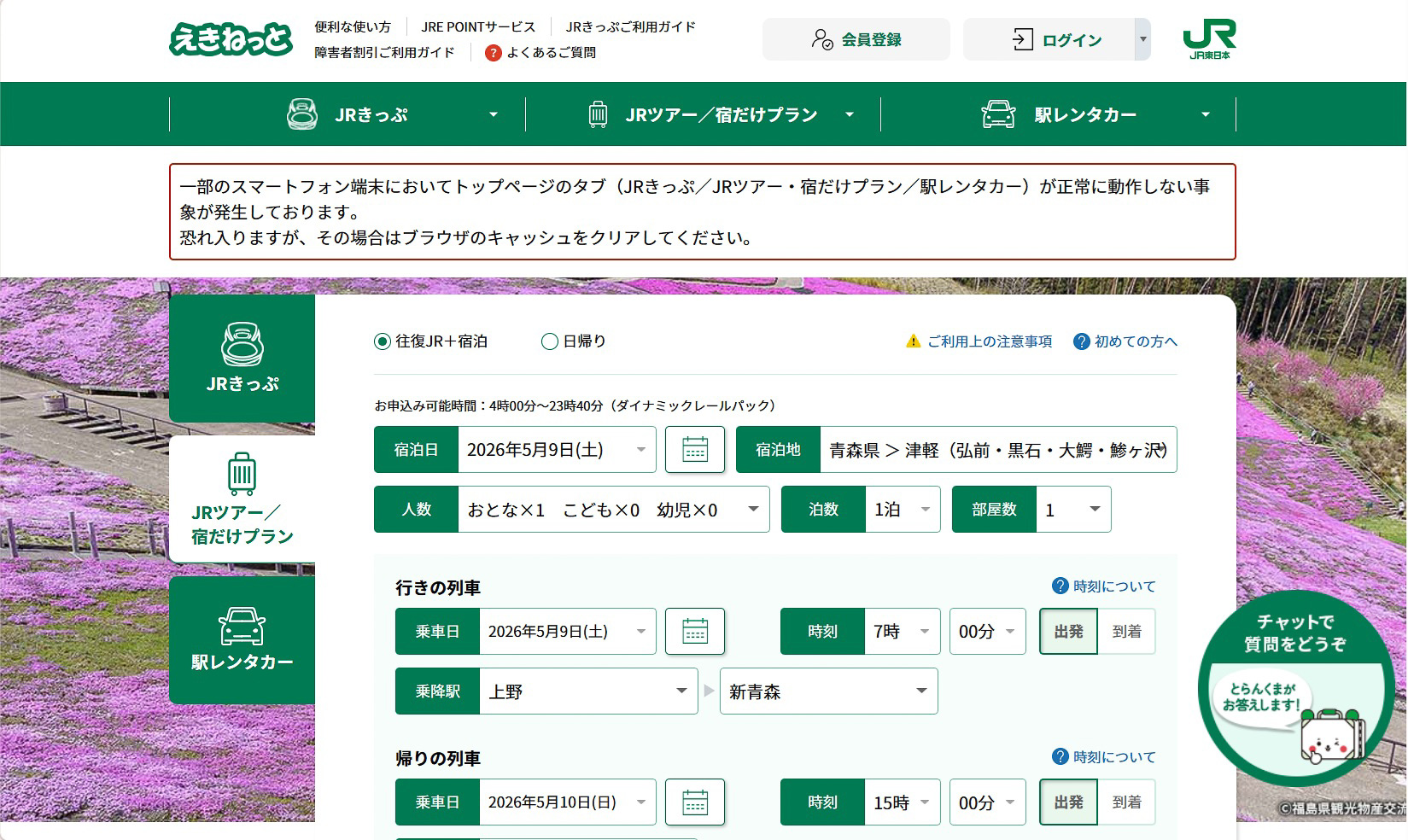Click the question mark icon beside 初めての方へ

(1081, 341)
